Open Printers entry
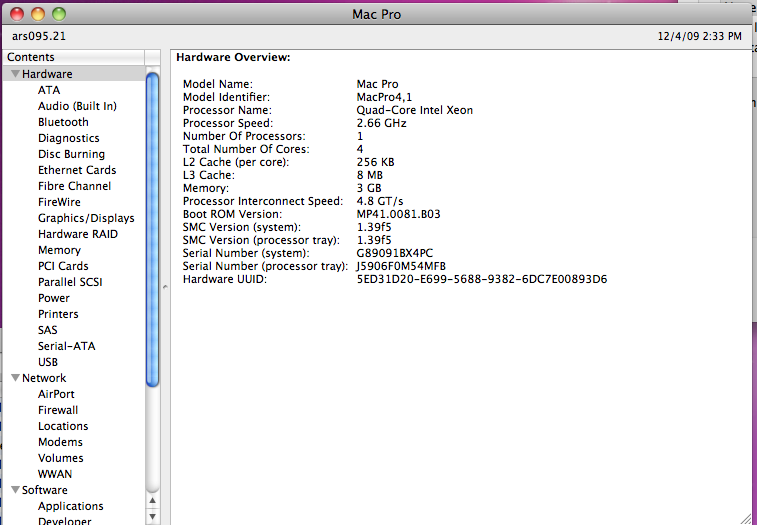Image resolution: width=757 pixels, height=525 pixels. (58, 313)
